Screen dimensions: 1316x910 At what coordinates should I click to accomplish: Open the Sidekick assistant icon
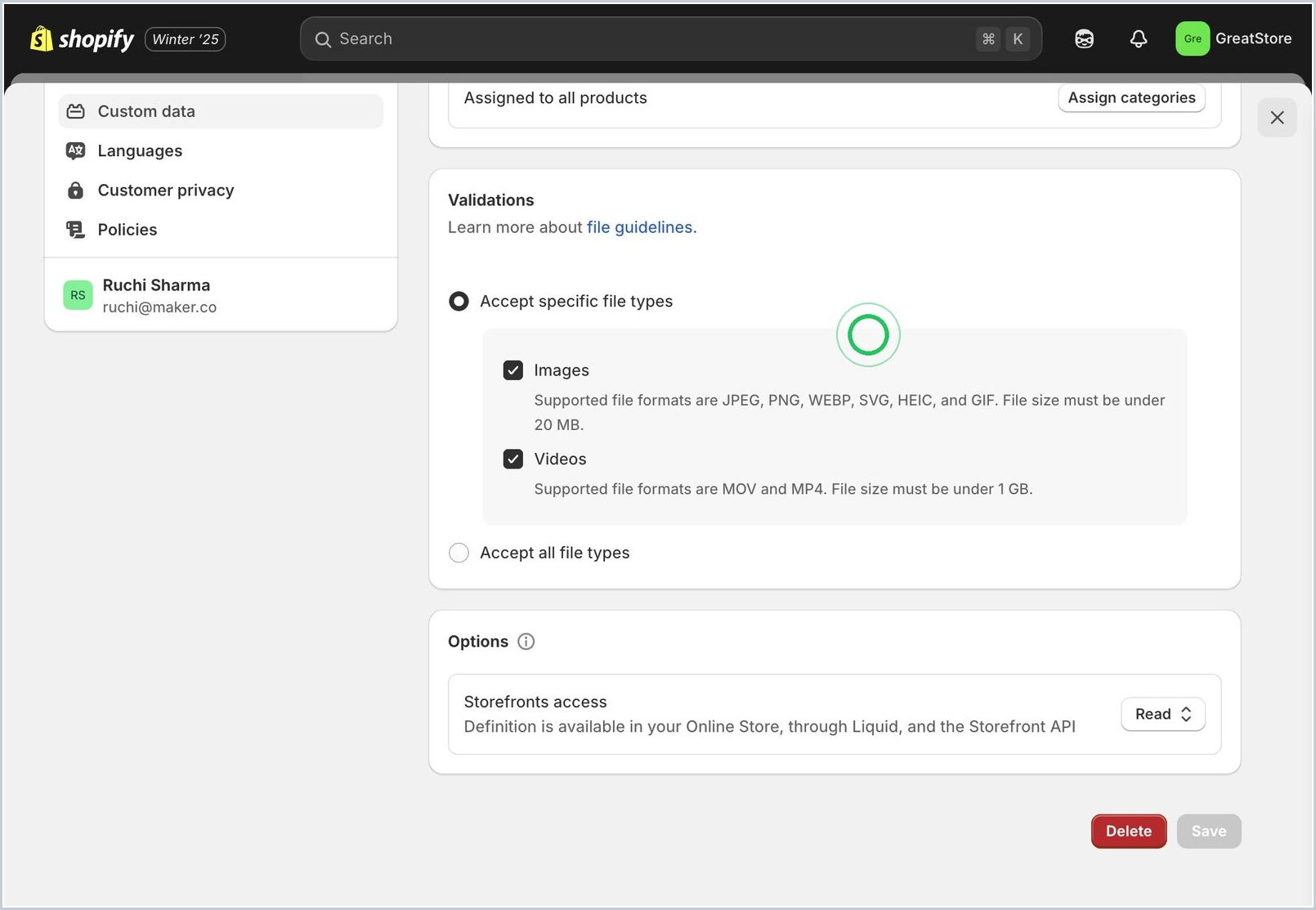pyautogui.click(x=1084, y=38)
